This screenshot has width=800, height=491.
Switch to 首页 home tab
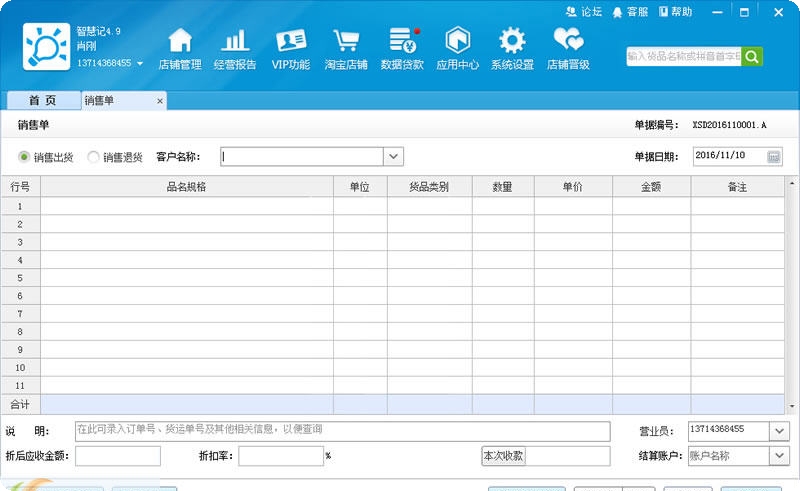42,101
